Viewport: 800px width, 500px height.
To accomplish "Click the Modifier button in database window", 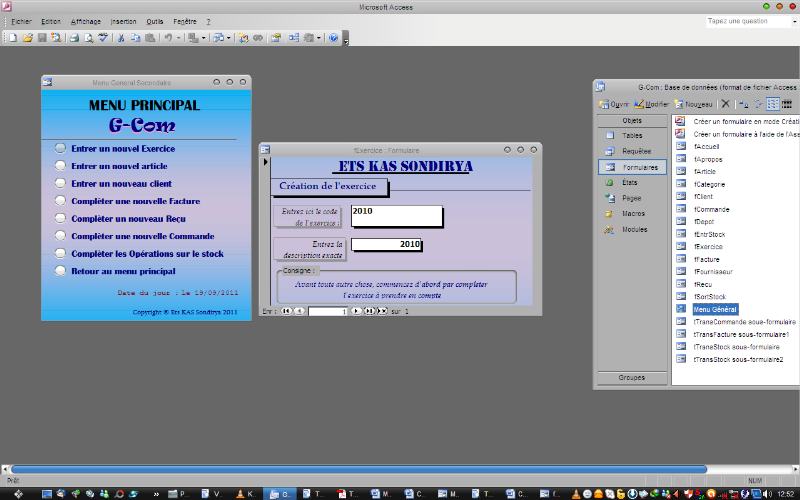I will [652, 104].
